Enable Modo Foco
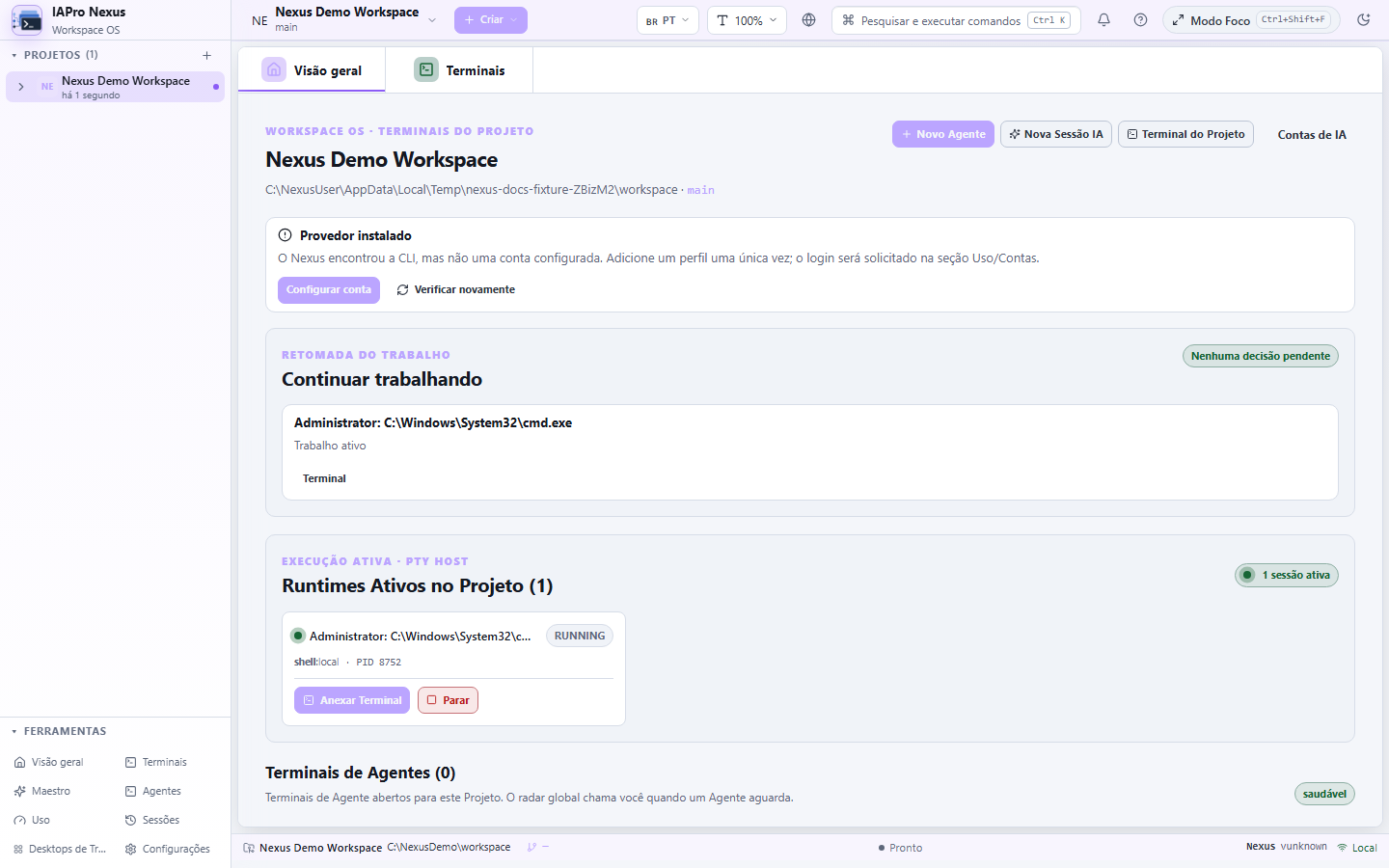Image resolution: width=1389 pixels, height=868 pixels. tap(1251, 20)
